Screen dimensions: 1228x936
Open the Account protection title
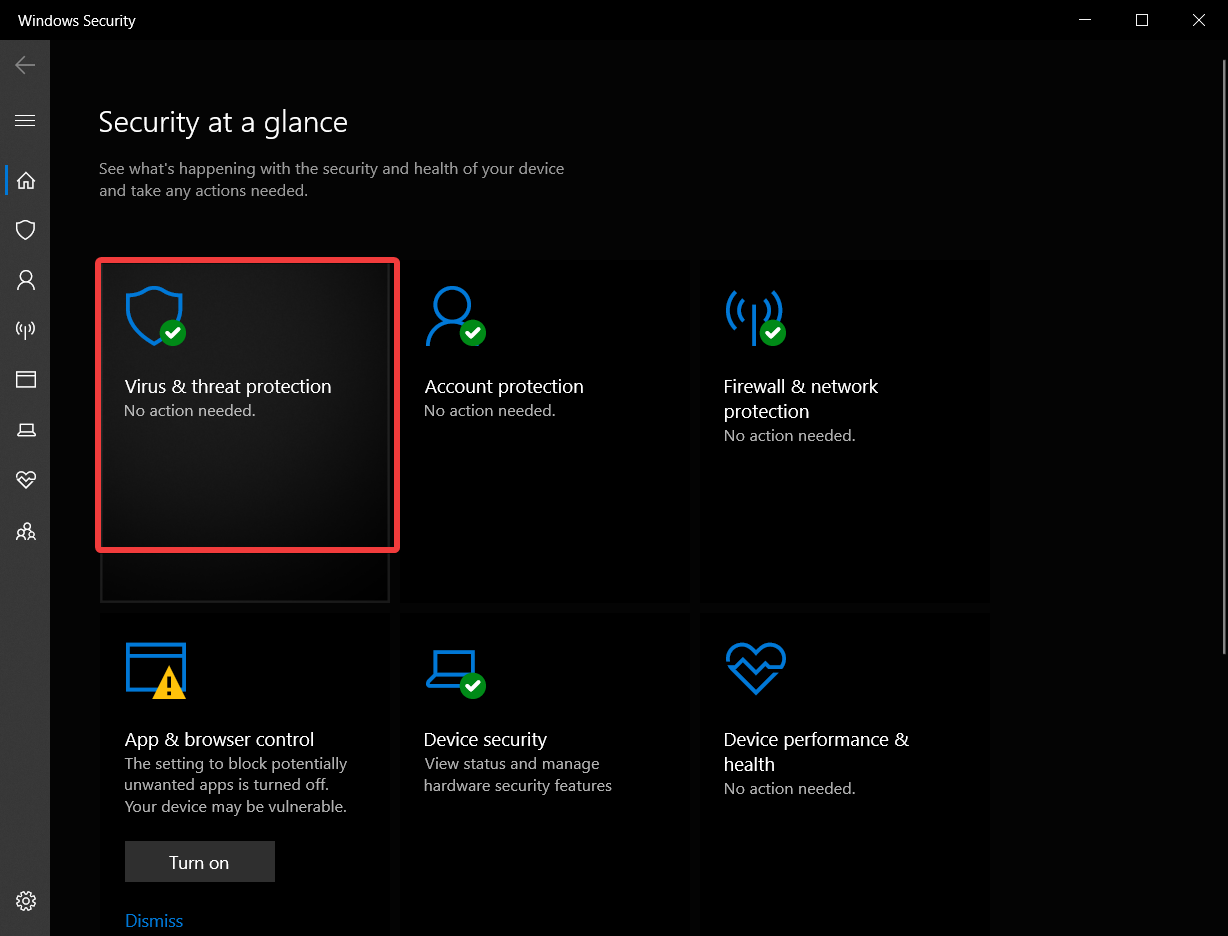pos(504,387)
